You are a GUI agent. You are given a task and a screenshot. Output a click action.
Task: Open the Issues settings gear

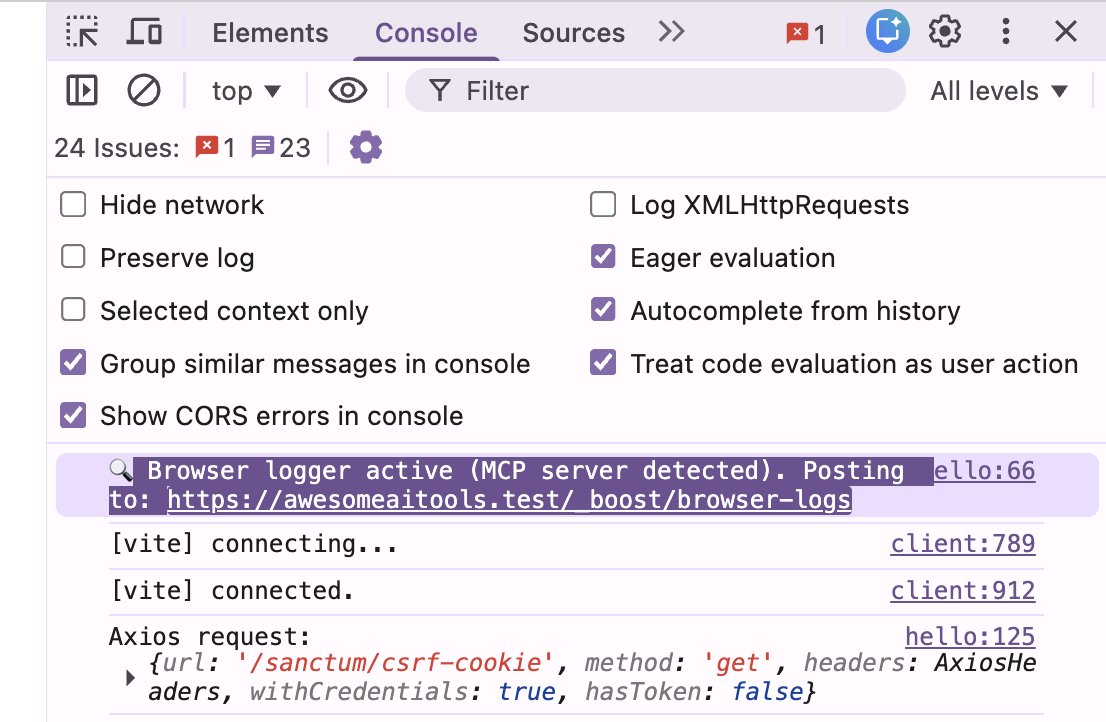click(x=365, y=146)
